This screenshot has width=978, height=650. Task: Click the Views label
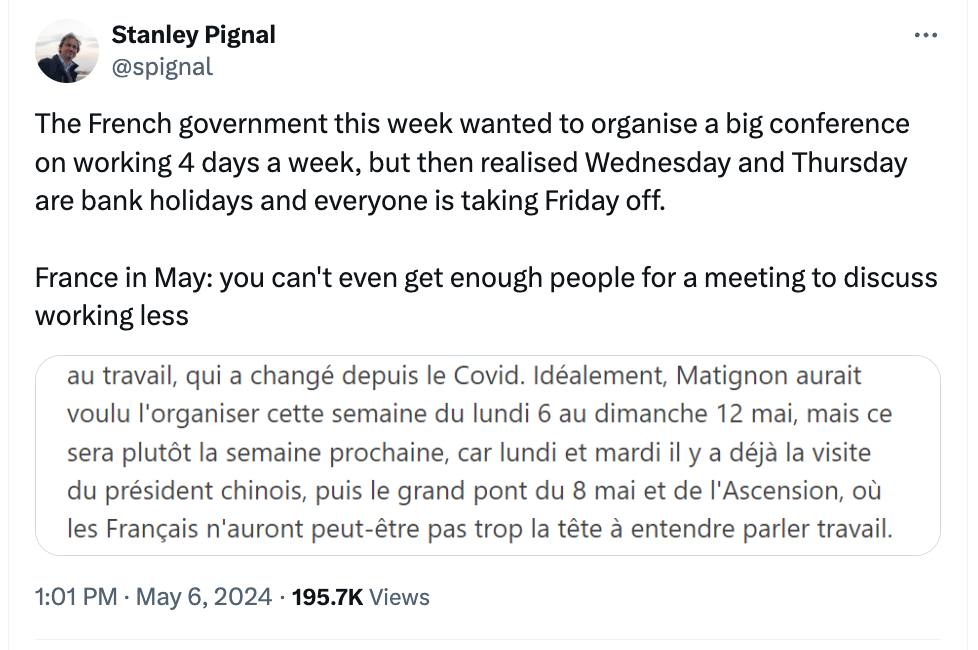click(x=399, y=597)
